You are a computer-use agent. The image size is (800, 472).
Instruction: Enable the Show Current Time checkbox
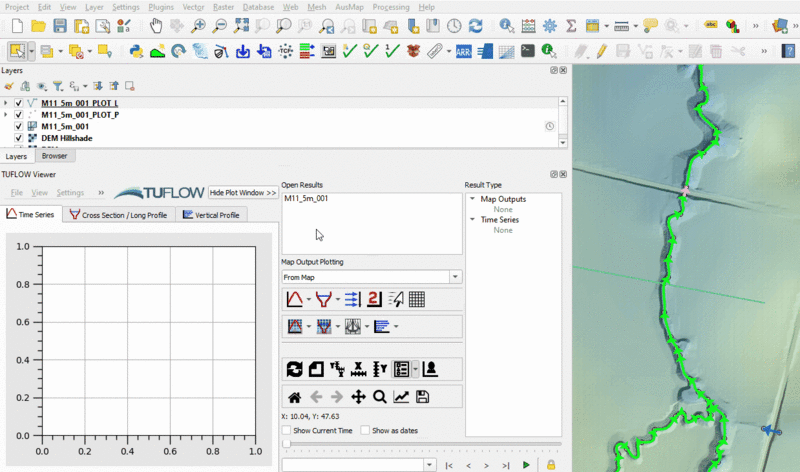pos(288,430)
